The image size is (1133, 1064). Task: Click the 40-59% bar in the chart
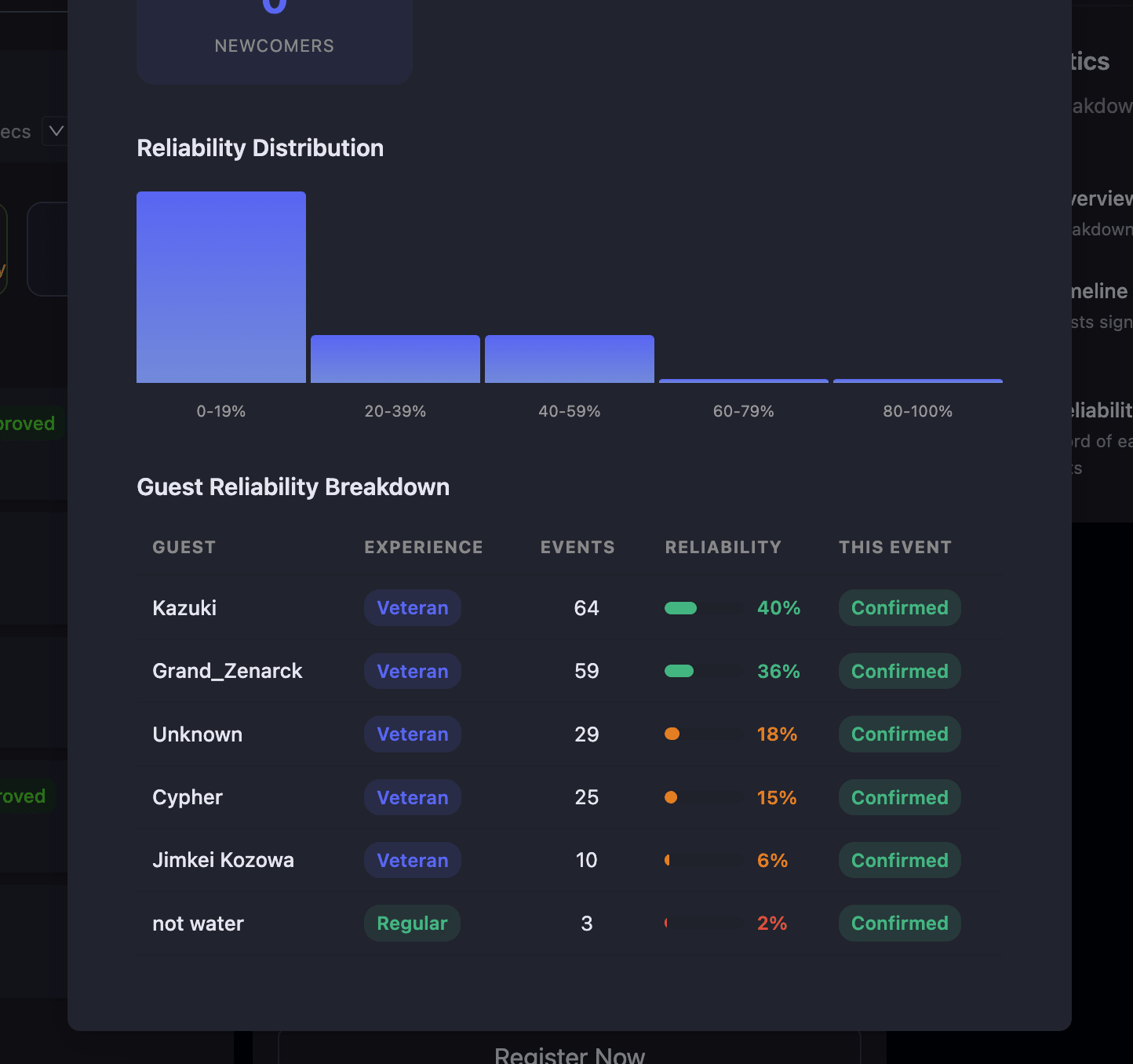pyautogui.click(x=569, y=358)
